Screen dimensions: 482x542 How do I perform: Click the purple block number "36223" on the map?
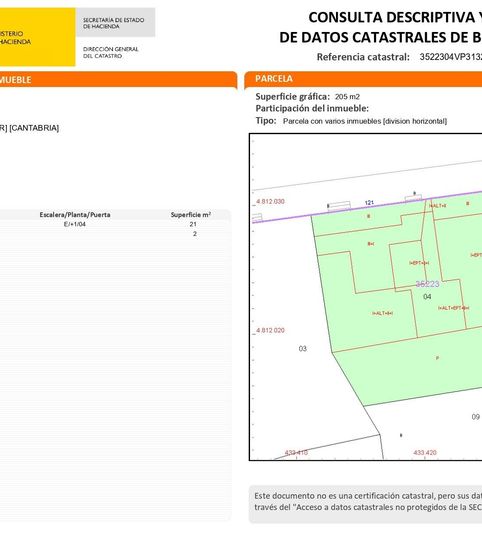pyautogui.click(x=427, y=284)
